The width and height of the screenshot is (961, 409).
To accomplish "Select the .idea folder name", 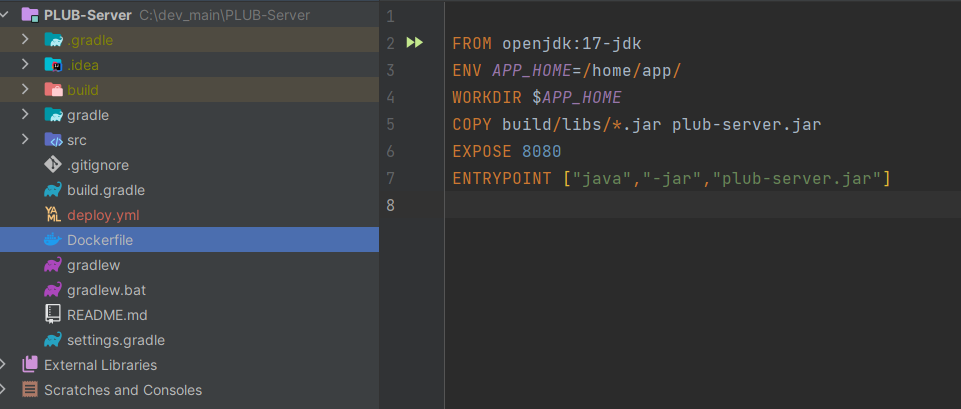I will 83,65.
